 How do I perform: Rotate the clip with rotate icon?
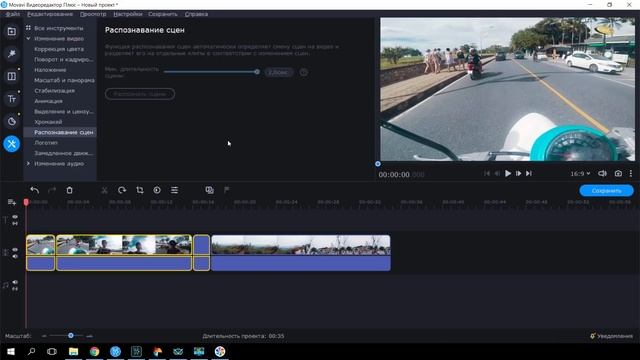tap(122, 190)
